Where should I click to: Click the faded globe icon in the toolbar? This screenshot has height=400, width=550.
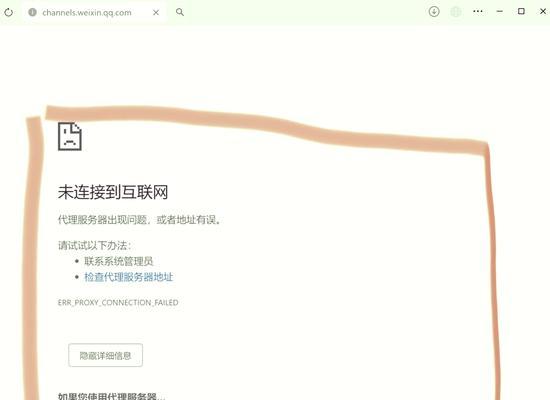tap(456, 12)
